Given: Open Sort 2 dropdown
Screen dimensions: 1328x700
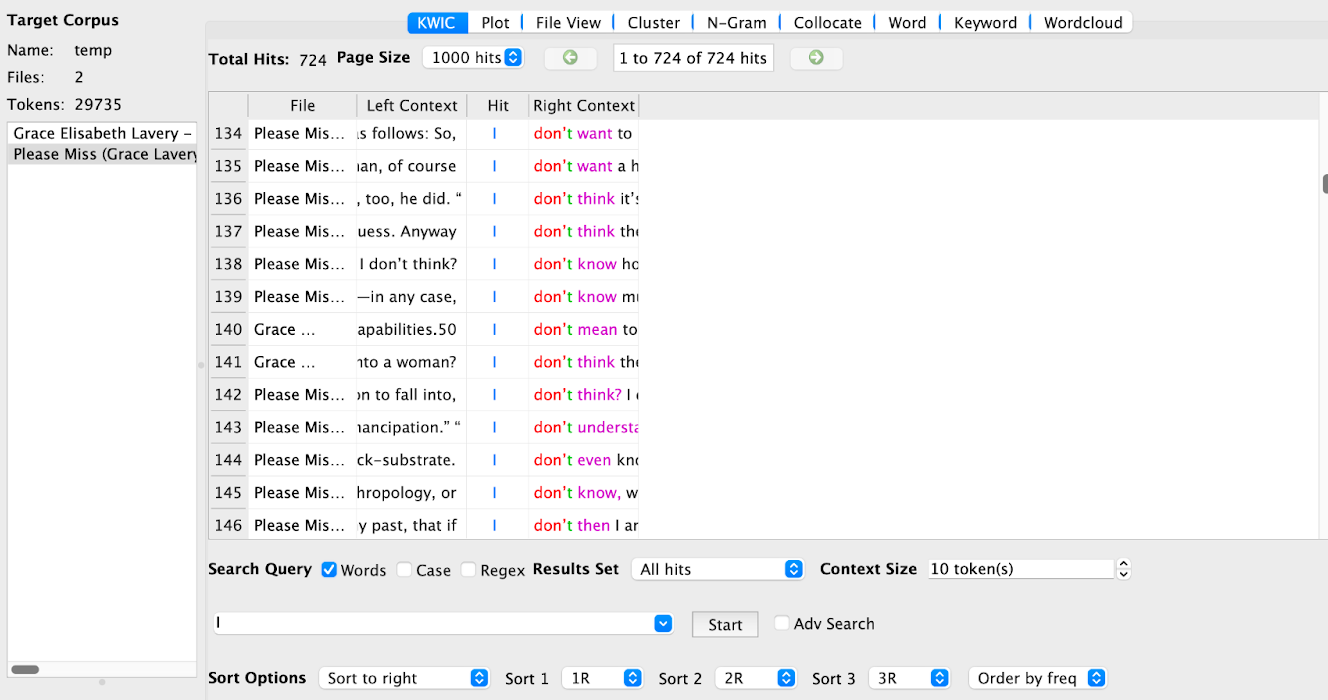Looking at the screenshot, I should click(x=755, y=678).
